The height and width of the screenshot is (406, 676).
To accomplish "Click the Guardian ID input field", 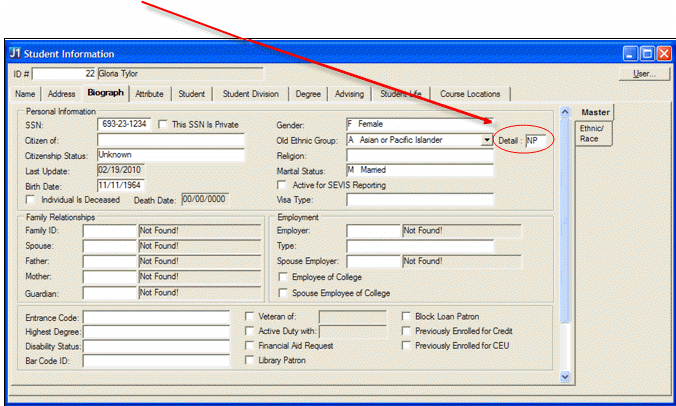I will click(x=110, y=293).
